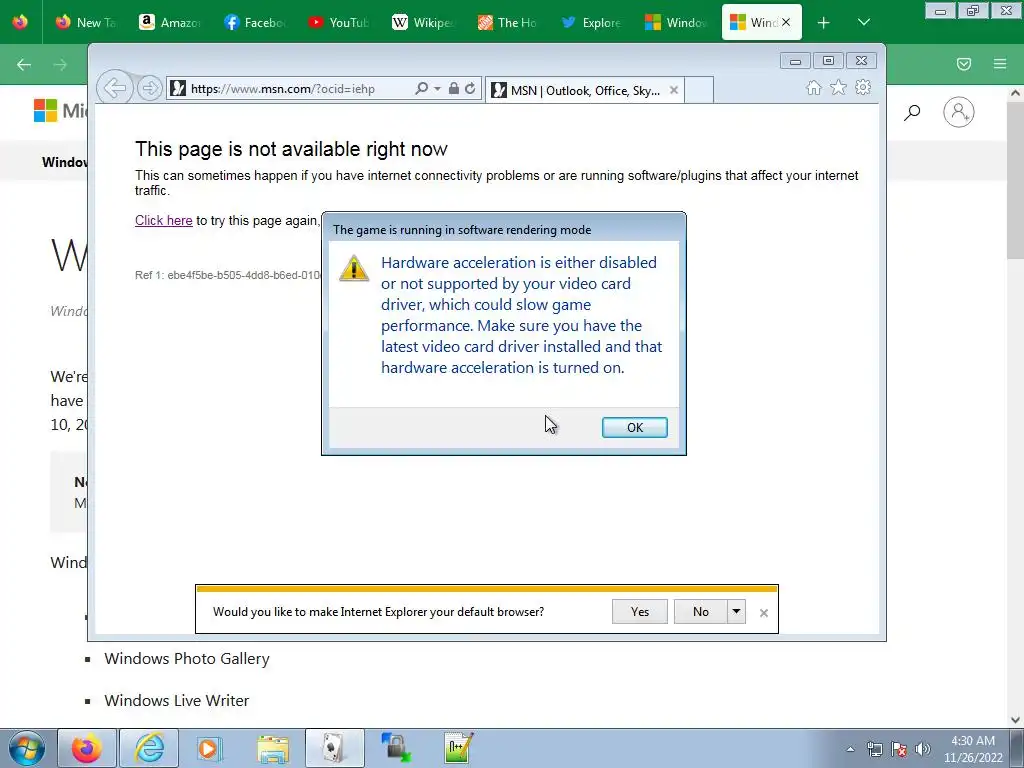Dismiss the default browser notification bar

click(763, 613)
